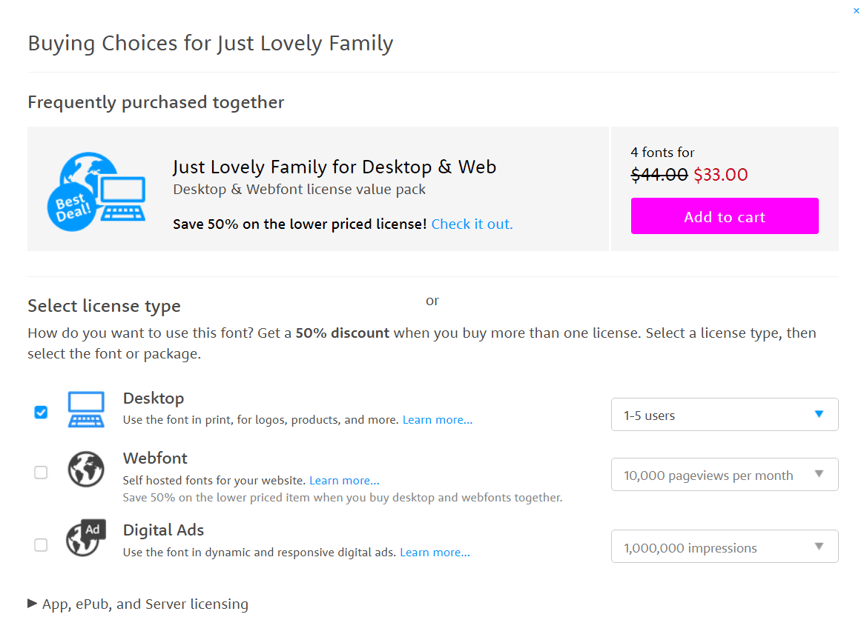Follow the Check it out link
This screenshot has width=867, height=637.
[472, 224]
